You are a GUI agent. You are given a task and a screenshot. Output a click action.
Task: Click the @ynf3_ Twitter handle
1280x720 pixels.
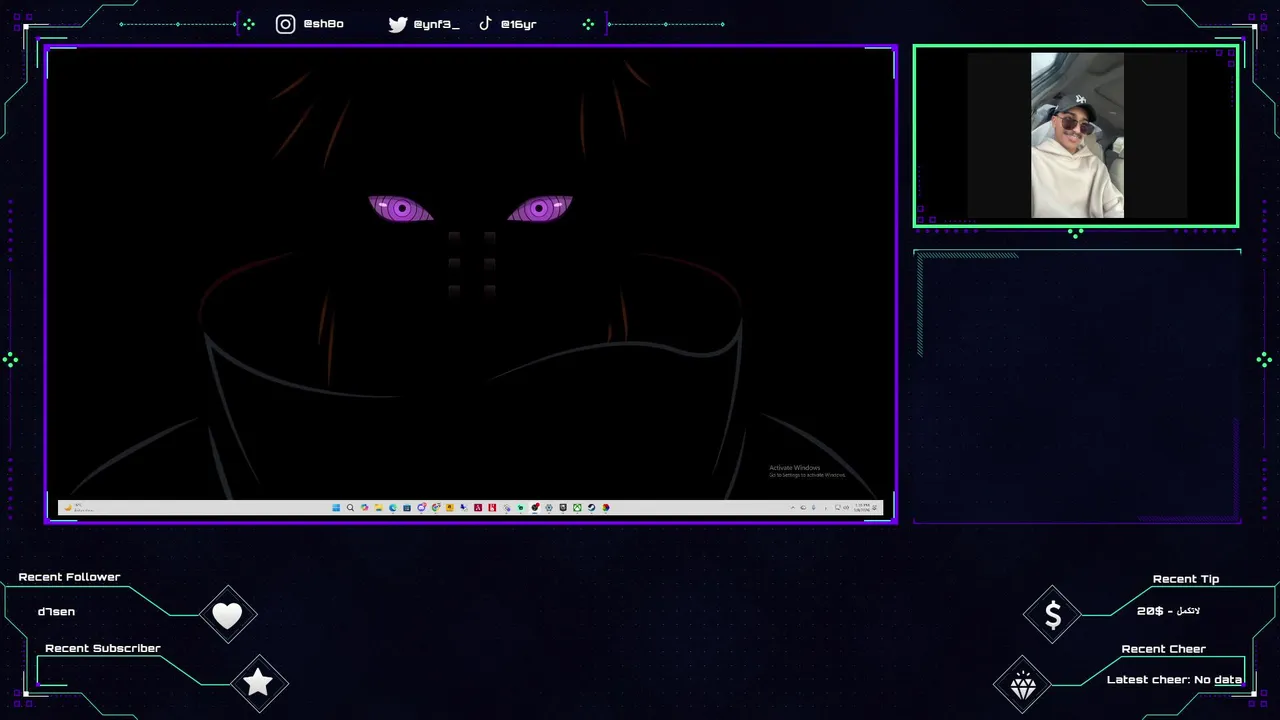436,24
